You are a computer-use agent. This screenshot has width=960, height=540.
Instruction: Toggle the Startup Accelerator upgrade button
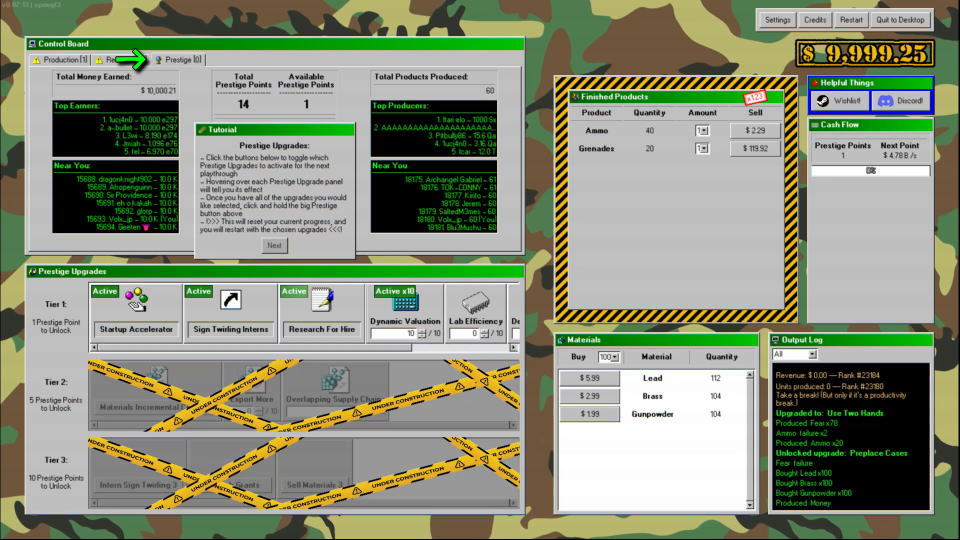[x=135, y=328]
